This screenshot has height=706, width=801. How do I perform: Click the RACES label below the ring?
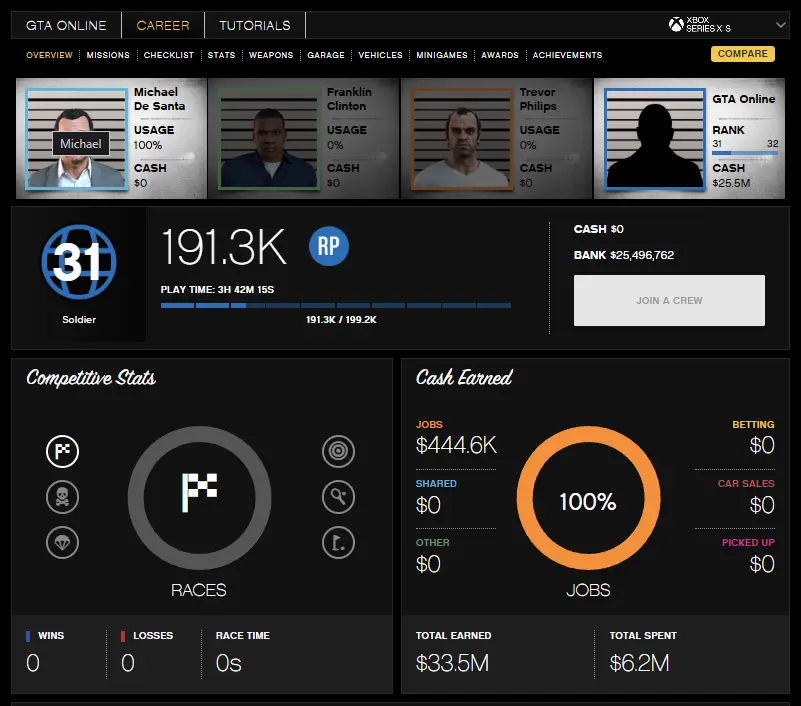(199, 590)
